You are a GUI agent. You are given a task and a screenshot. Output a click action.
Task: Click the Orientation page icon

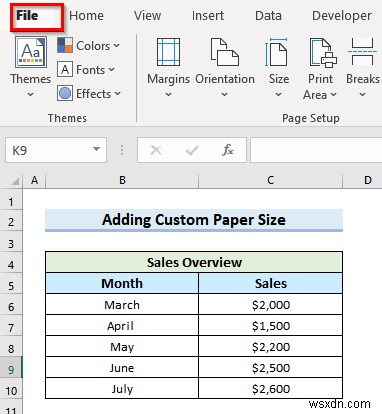225,52
